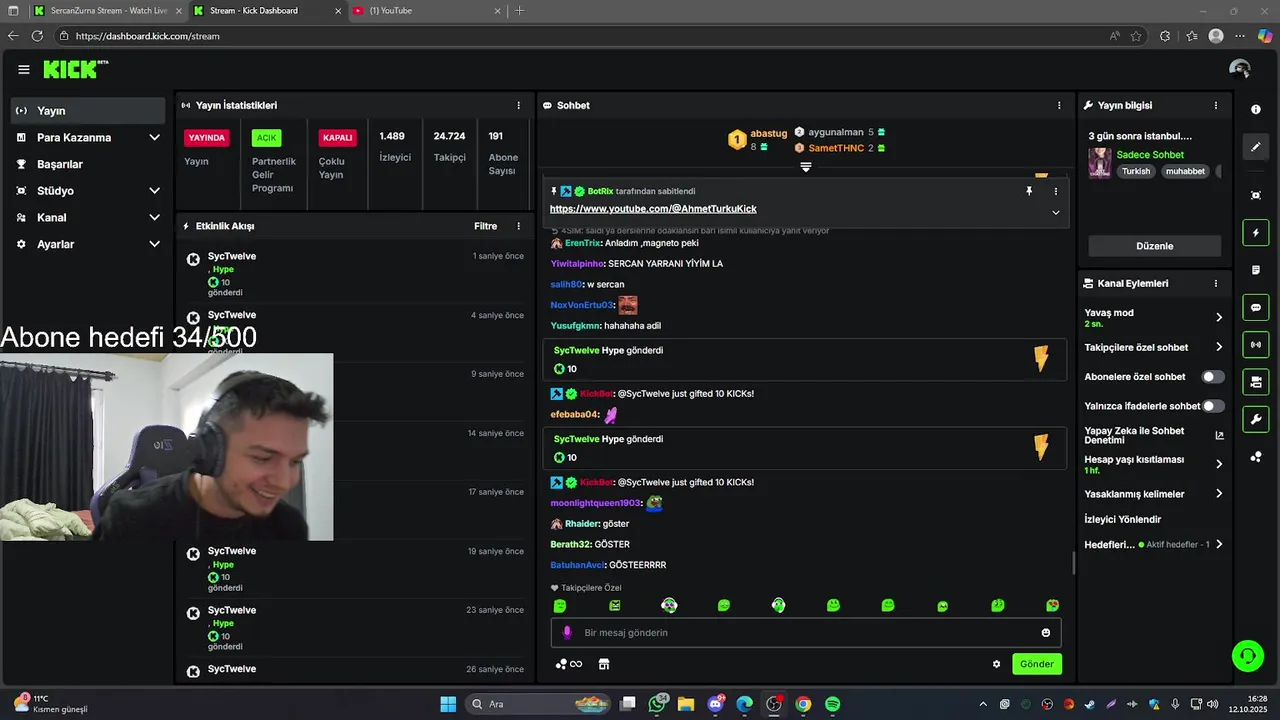1280x720 pixels.
Task: Click the pencil edit icon in right sidebar
Action: [1256, 147]
